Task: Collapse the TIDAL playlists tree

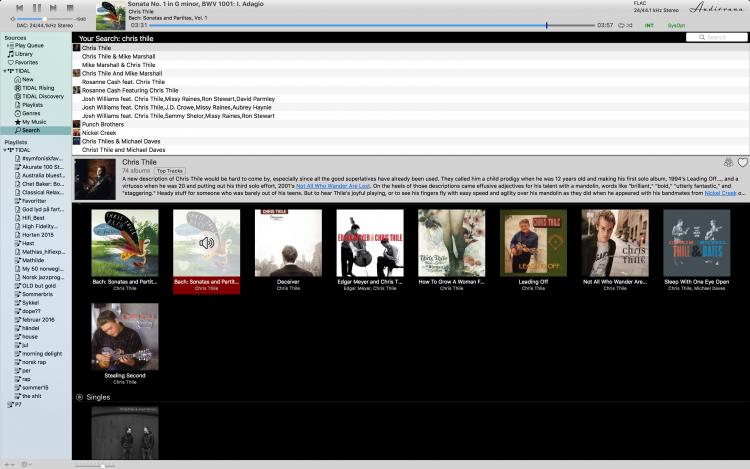Action: click(x=5, y=150)
